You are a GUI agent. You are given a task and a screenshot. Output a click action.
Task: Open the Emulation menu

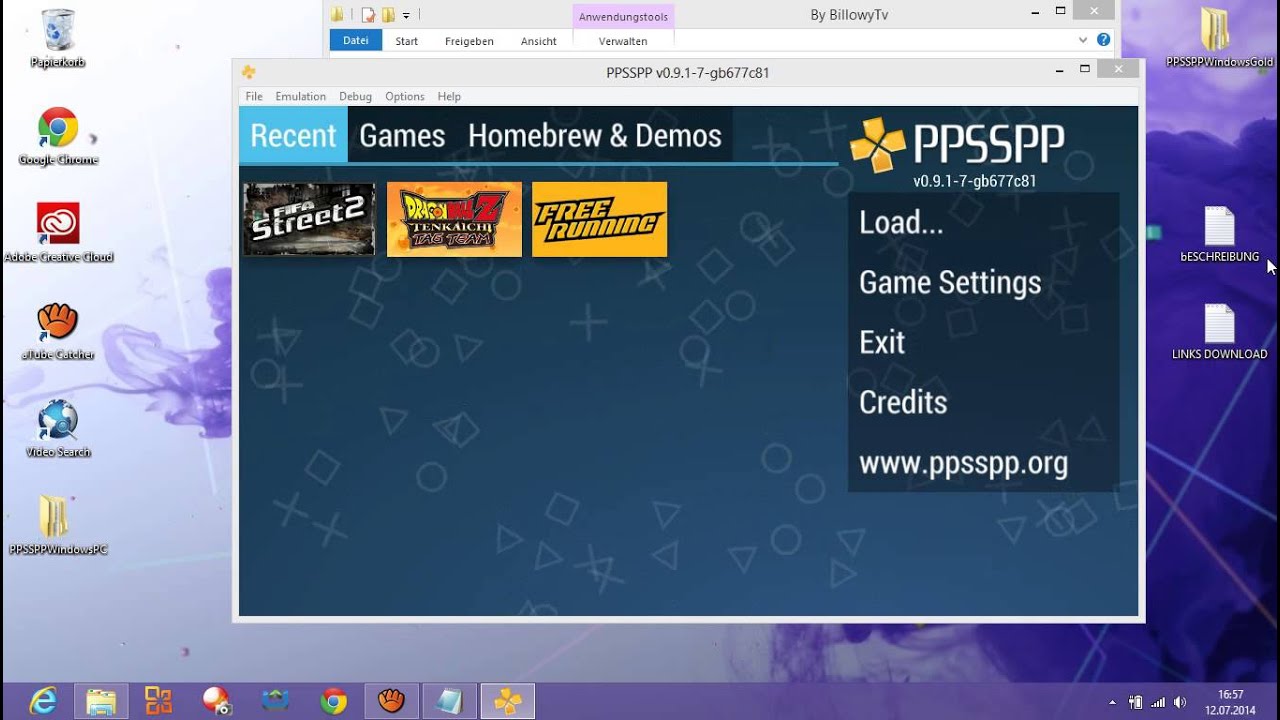301,96
